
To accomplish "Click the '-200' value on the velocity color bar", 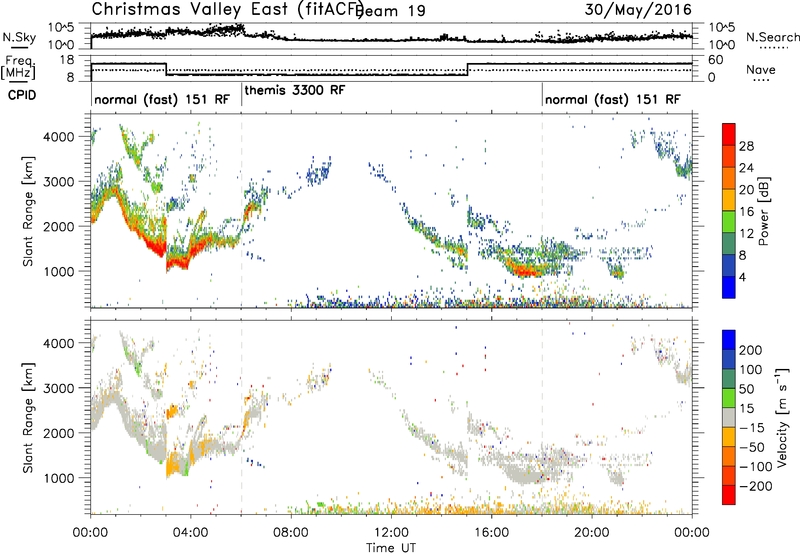I will click(x=755, y=486).
